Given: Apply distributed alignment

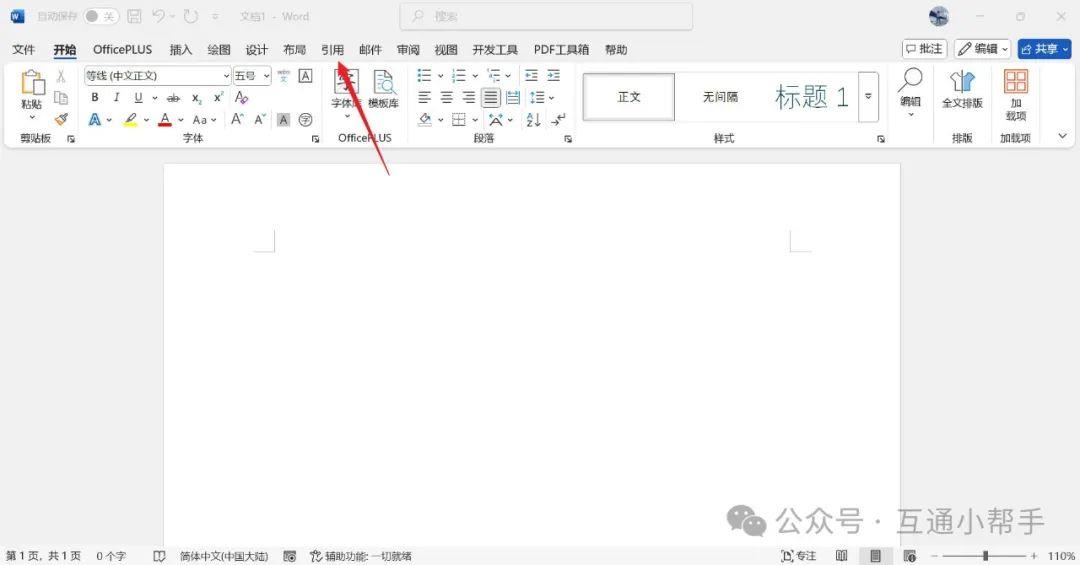Looking at the screenshot, I should click(512, 98).
